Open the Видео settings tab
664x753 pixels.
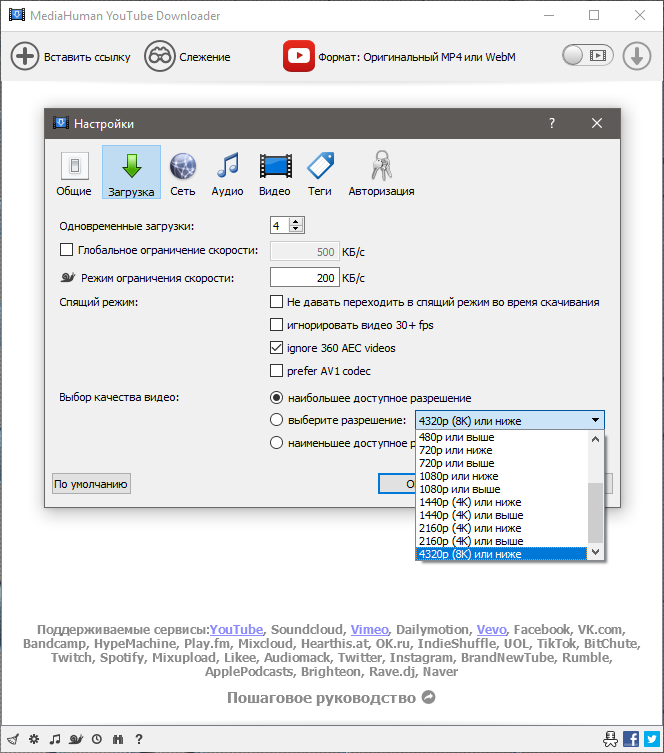(275, 173)
